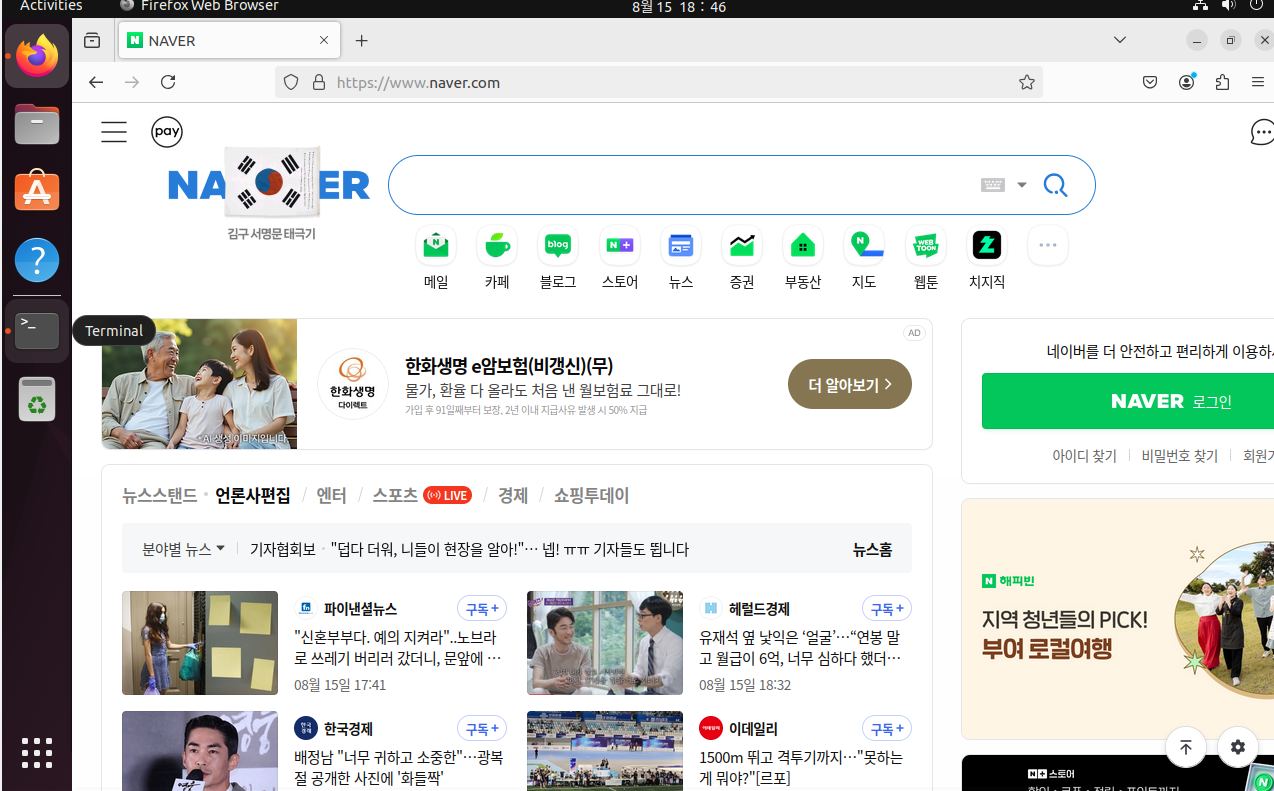Image resolution: width=1274 pixels, height=791 pixels.
Task: Open the 비밀번호 찾기 link
Action: coord(1180,456)
